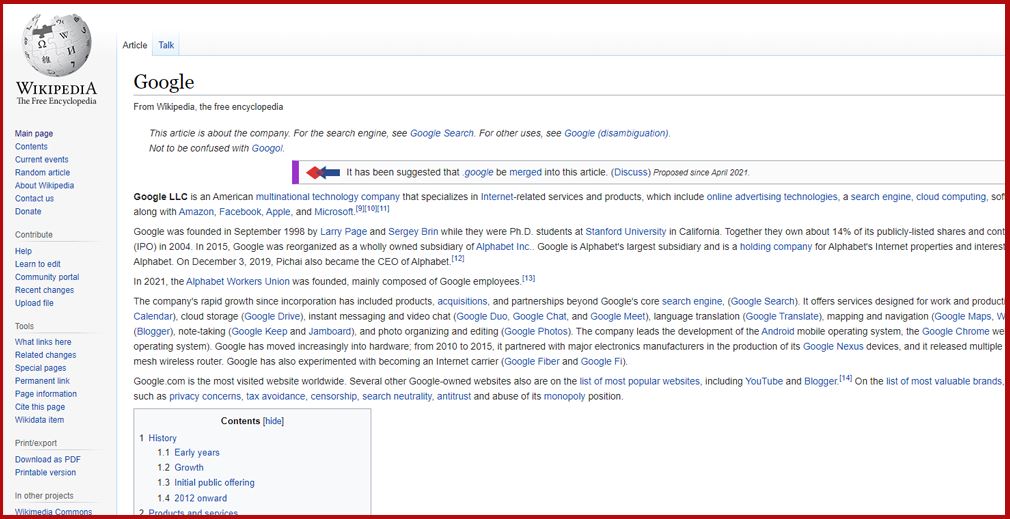Open the Community portal

coord(47,277)
